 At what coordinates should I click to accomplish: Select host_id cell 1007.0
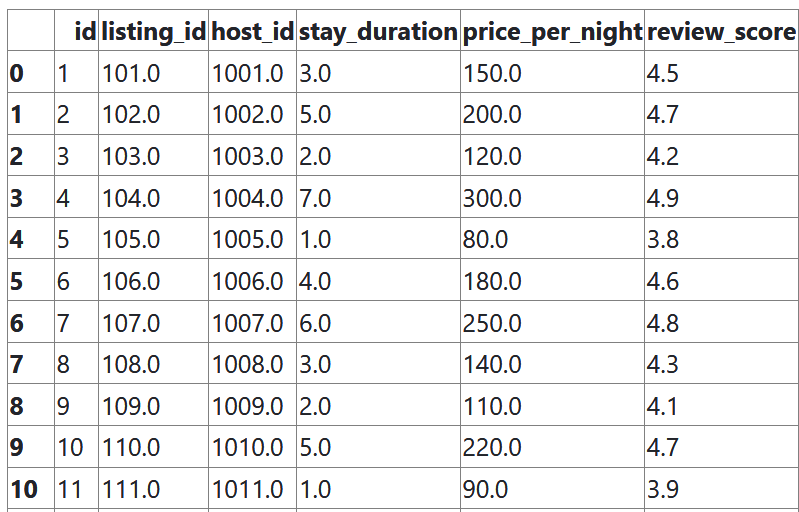[x=247, y=323]
